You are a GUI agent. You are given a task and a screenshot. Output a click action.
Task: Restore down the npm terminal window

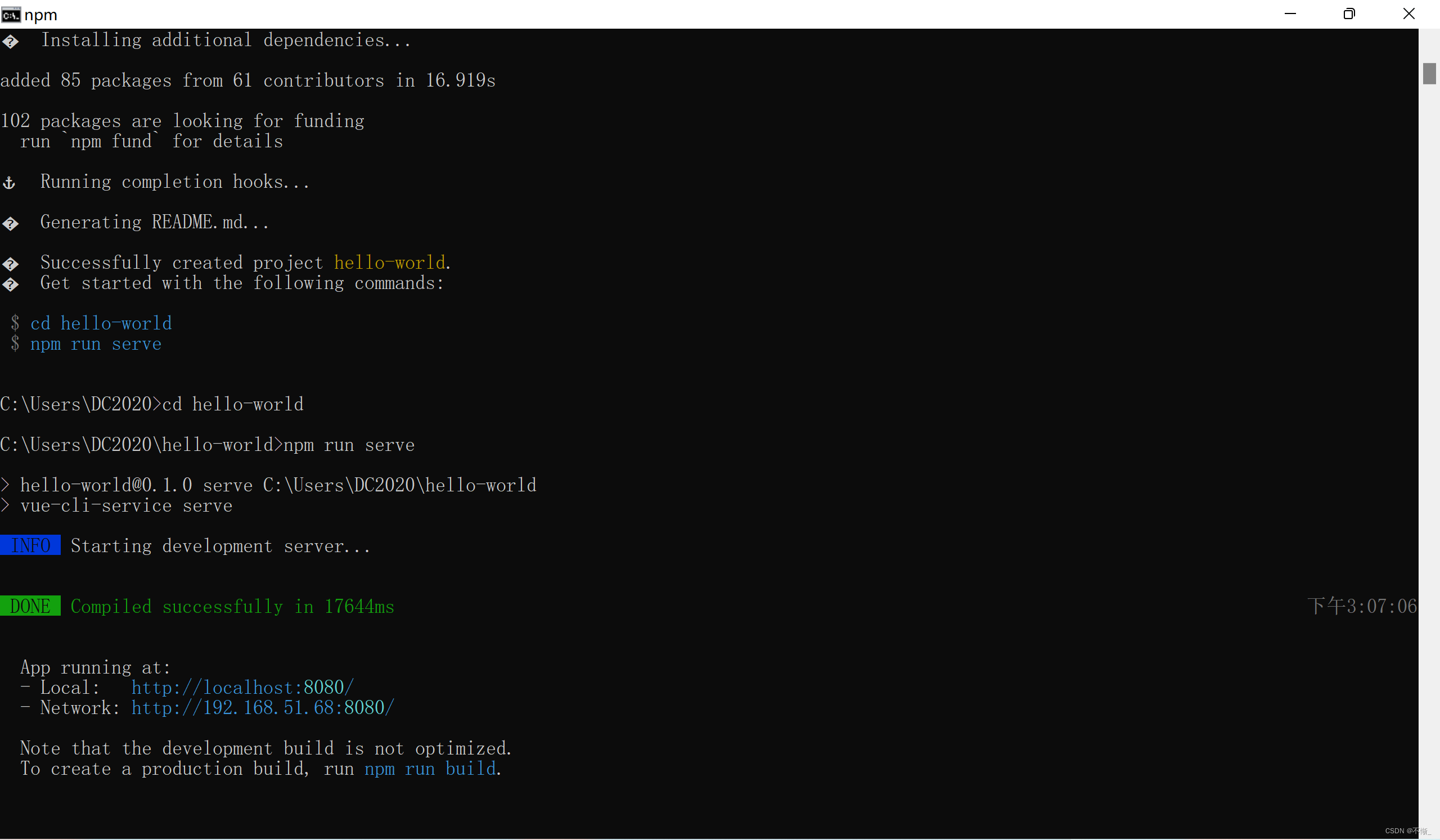coord(1349,14)
